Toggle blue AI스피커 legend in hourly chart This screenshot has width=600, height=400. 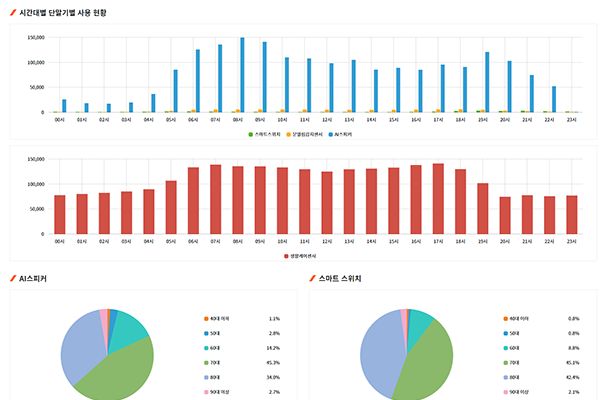point(340,134)
